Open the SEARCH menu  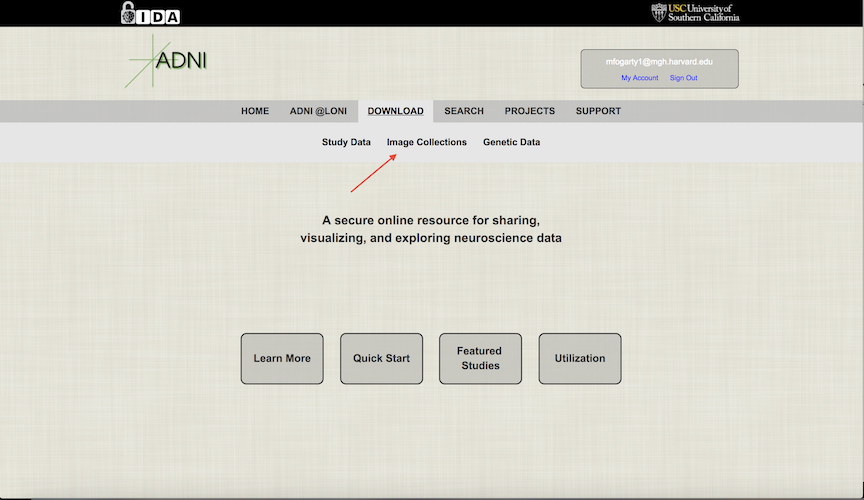(464, 111)
